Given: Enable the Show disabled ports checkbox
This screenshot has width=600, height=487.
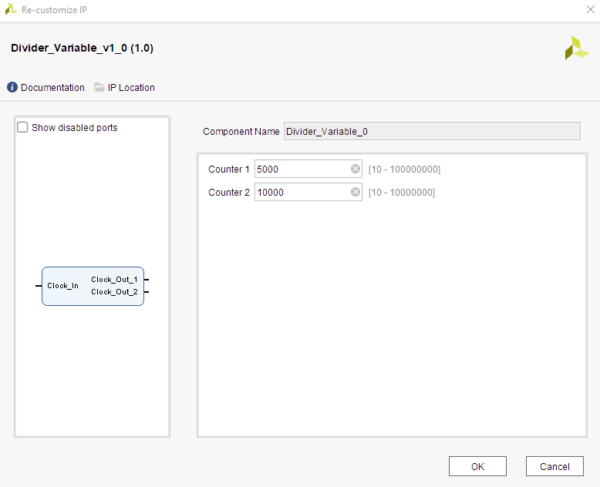Looking at the screenshot, I should [x=23, y=128].
